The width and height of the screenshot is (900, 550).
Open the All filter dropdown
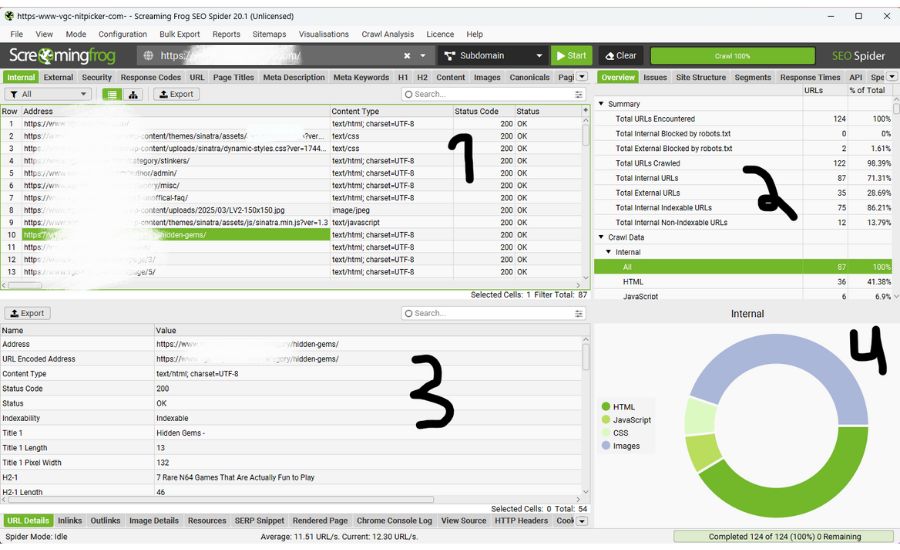(47, 94)
